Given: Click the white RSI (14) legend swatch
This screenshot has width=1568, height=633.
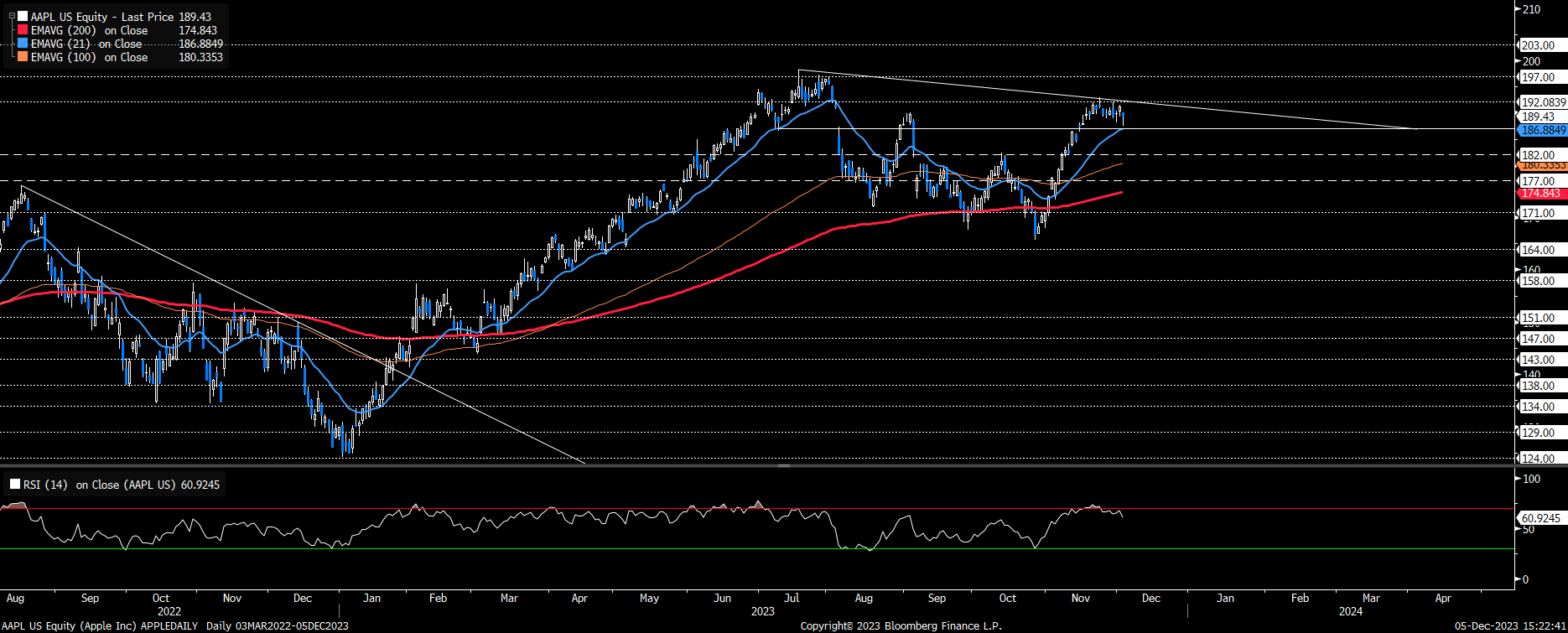Looking at the screenshot, I should (15, 485).
